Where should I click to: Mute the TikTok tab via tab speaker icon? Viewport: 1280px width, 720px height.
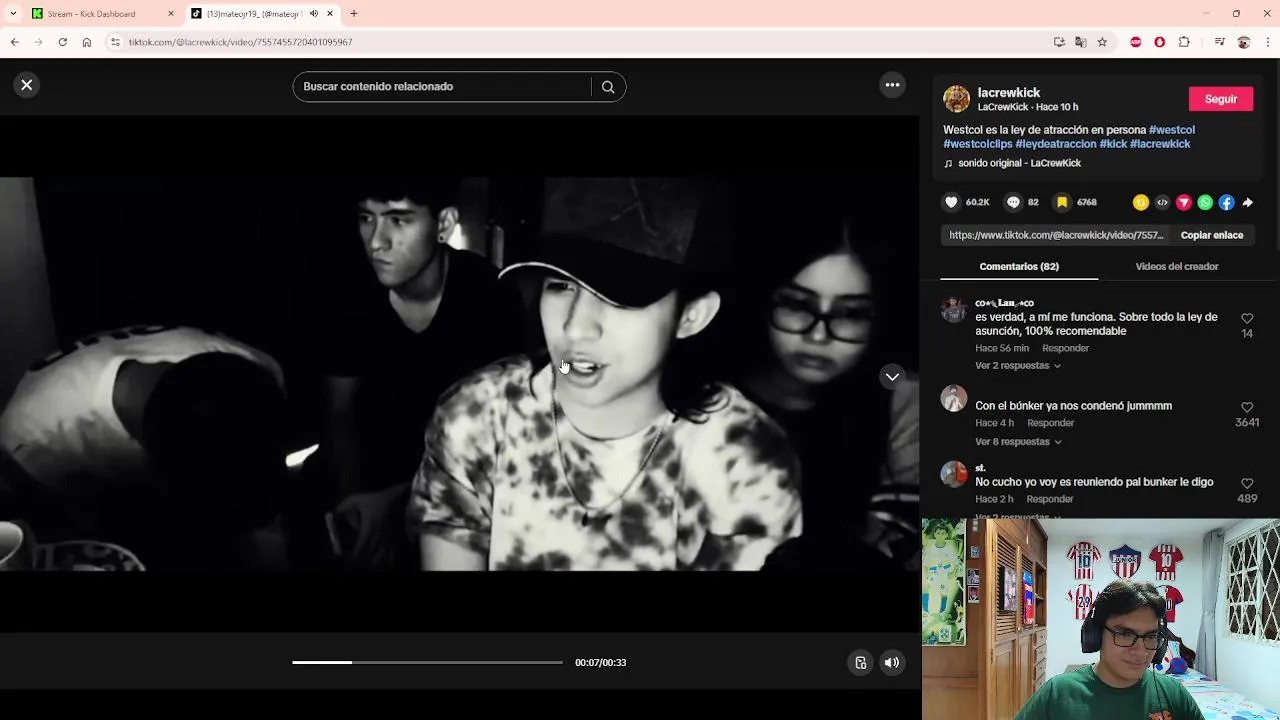[314, 14]
